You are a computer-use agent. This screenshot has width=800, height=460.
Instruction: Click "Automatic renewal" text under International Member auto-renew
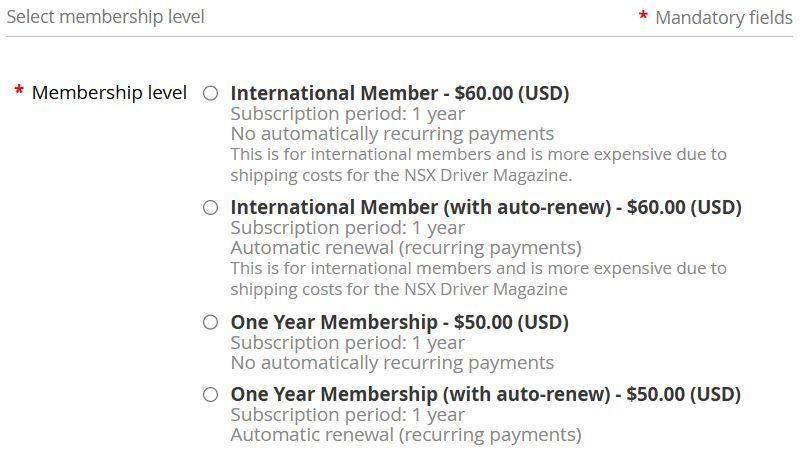(405, 248)
